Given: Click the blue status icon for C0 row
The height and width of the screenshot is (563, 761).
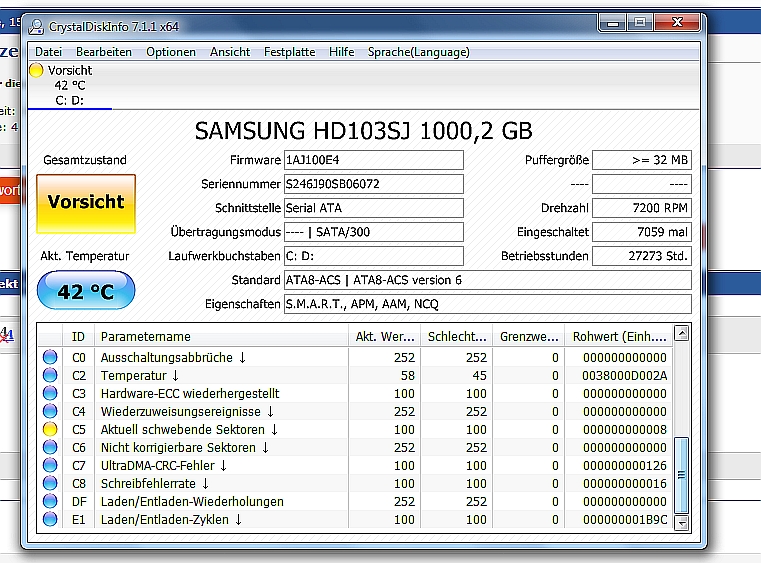Looking at the screenshot, I should (50, 357).
